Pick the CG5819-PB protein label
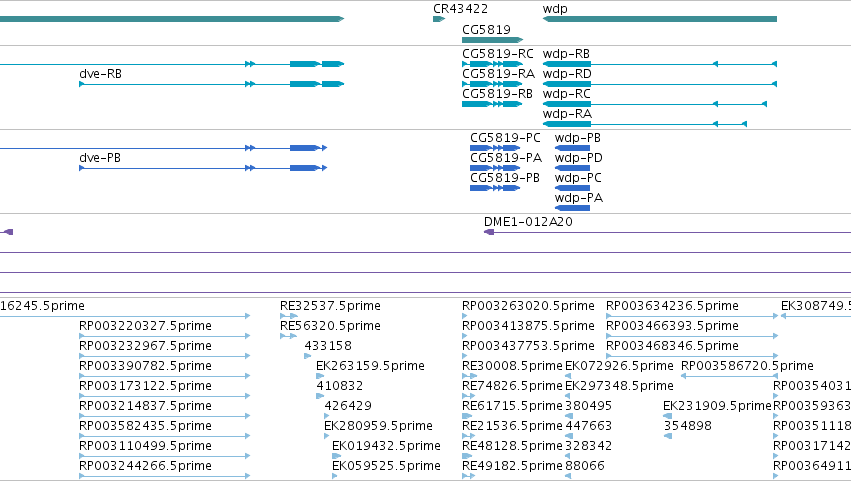 [505, 178]
